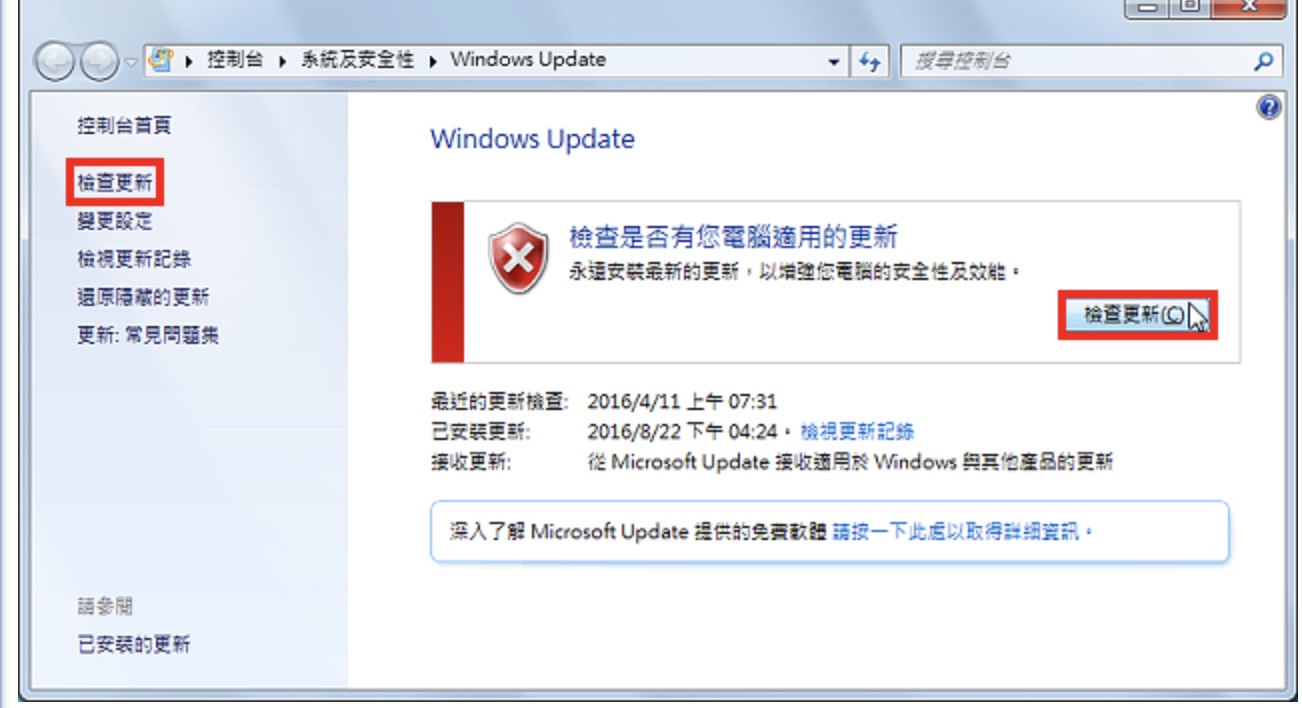
Task: Open 變更設定 in the sidebar
Action: pyautogui.click(x=115, y=221)
